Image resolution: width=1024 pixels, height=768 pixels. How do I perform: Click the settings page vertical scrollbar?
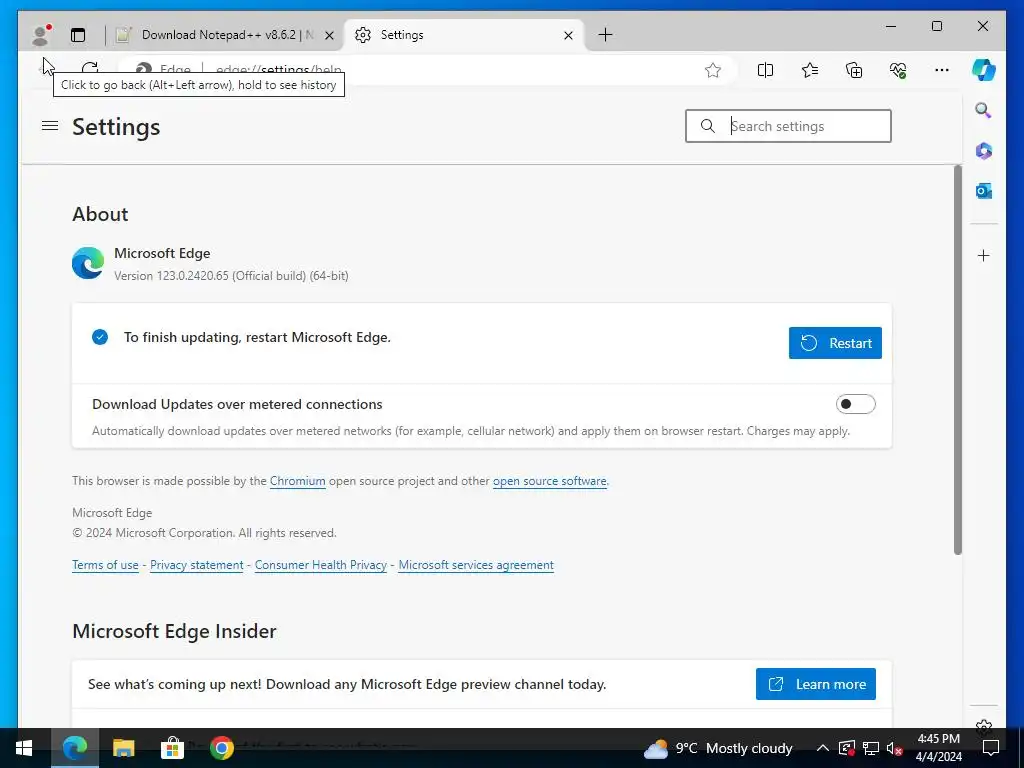click(x=957, y=359)
